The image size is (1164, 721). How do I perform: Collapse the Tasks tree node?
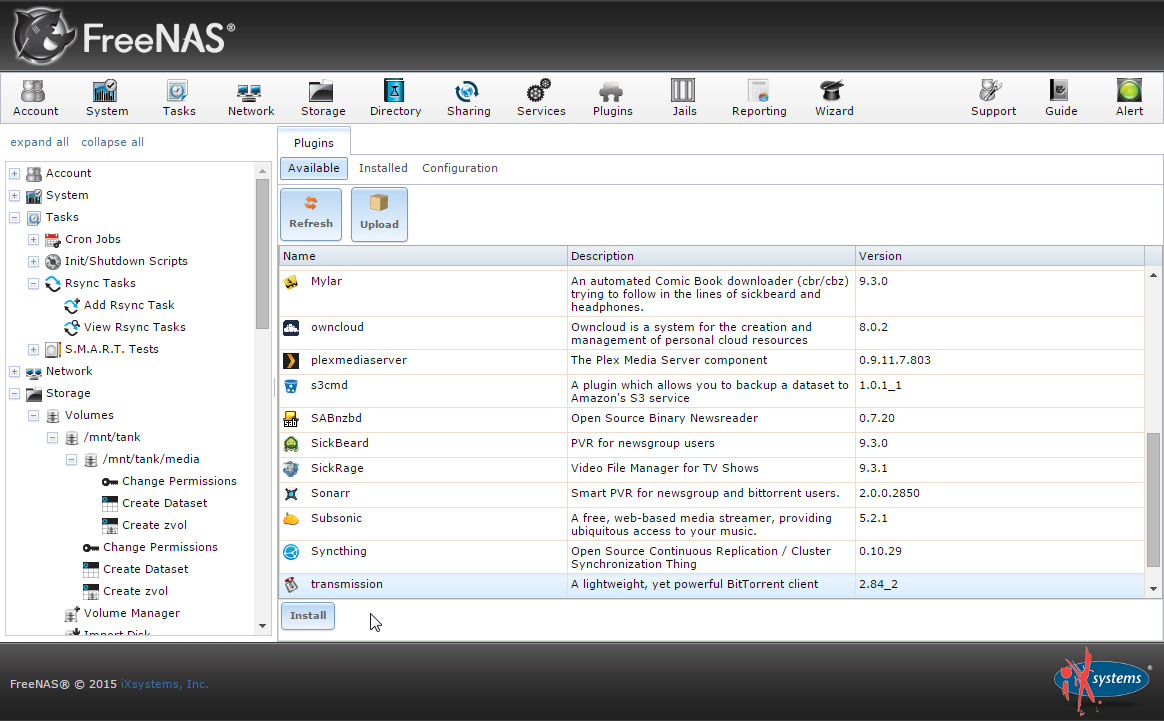pyautogui.click(x=14, y=218)
